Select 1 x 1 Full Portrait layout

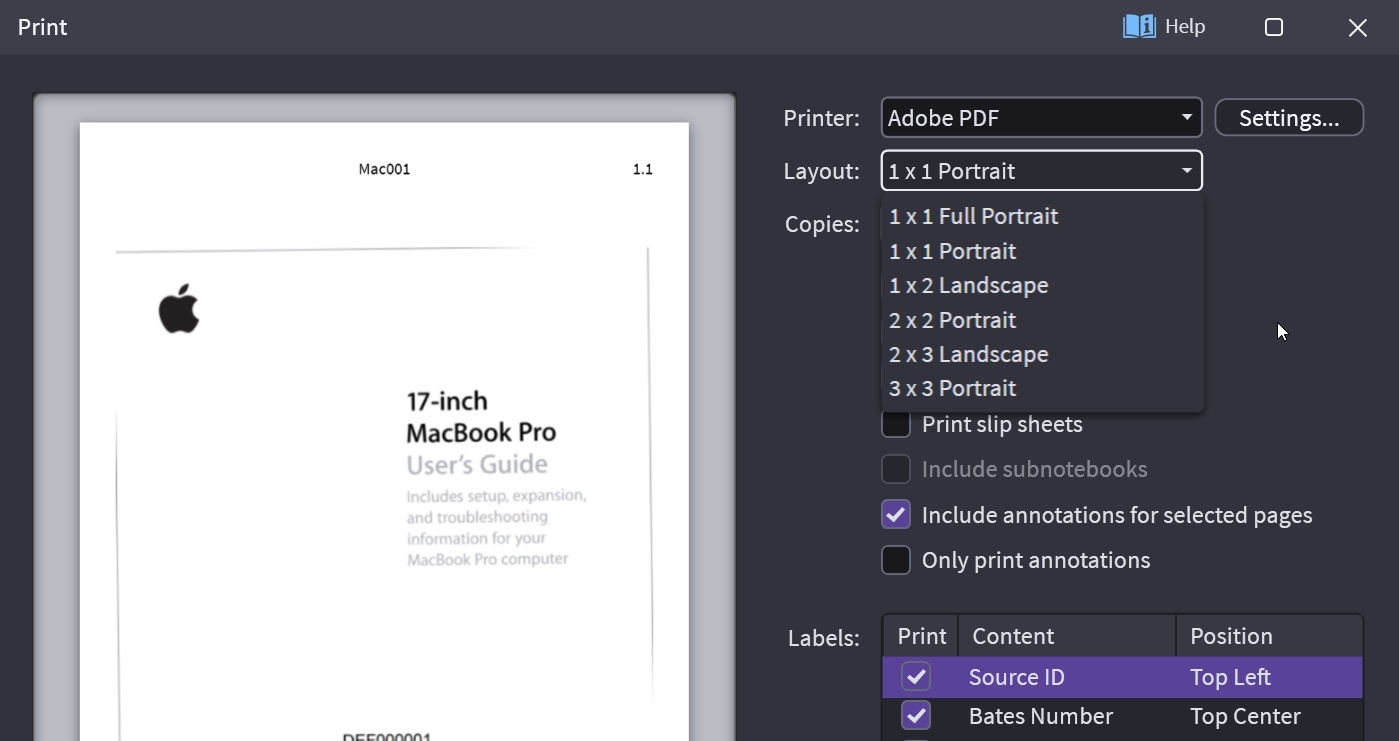973,216
